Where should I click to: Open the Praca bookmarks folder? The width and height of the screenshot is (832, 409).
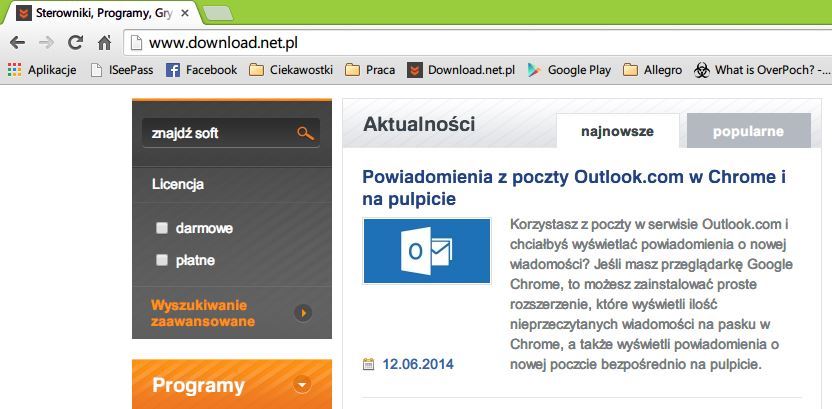coord(370,70)
